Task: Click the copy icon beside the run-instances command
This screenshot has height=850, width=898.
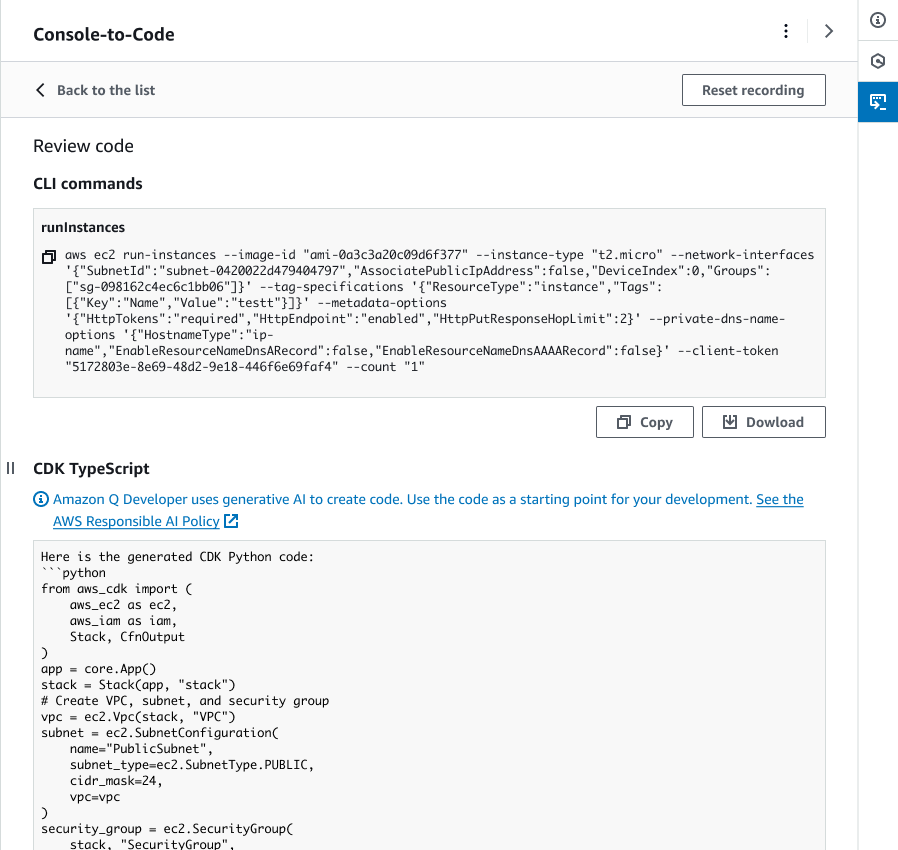Action: click(49, 257)
